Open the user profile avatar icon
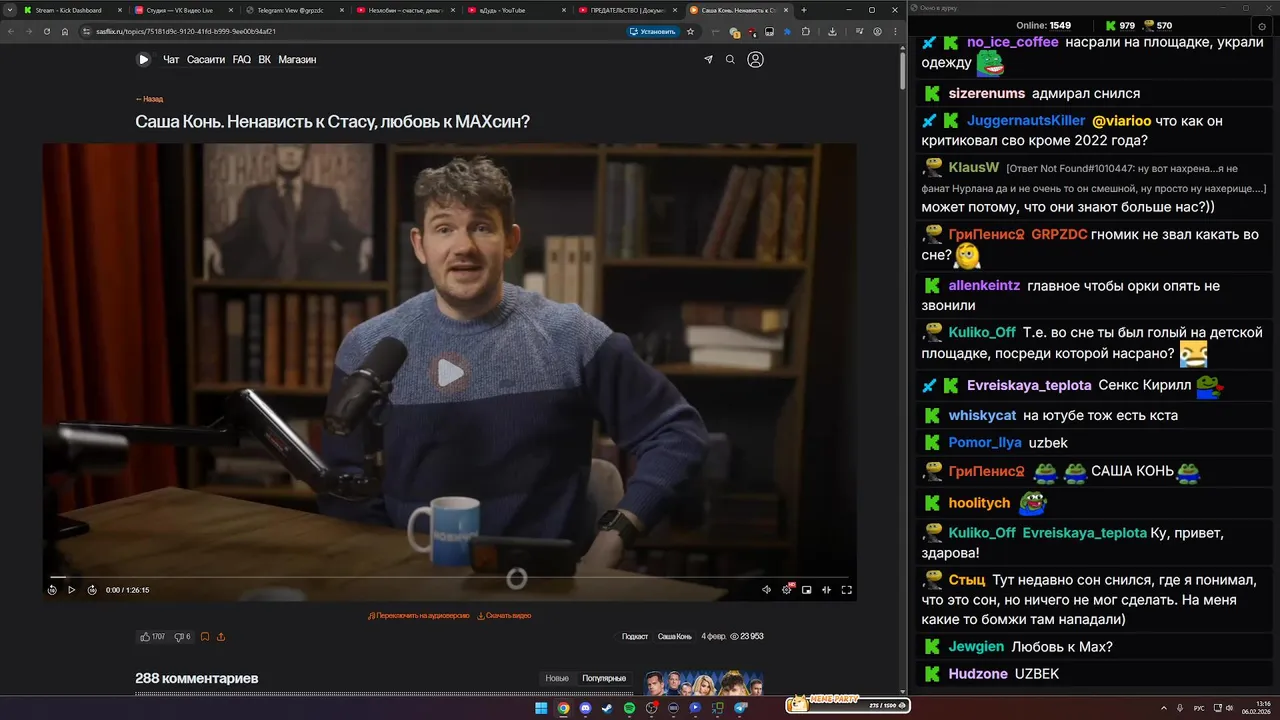The image size is (1280, 720). (x=755, y=60)
